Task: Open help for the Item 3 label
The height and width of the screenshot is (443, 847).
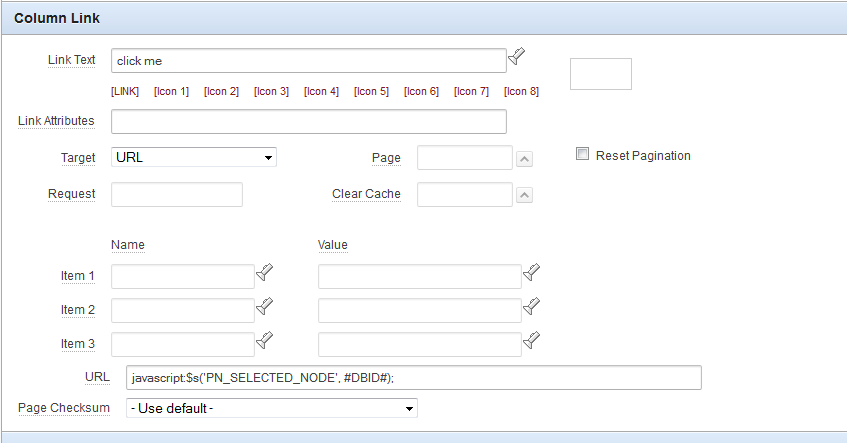Action: coord(78,344)
